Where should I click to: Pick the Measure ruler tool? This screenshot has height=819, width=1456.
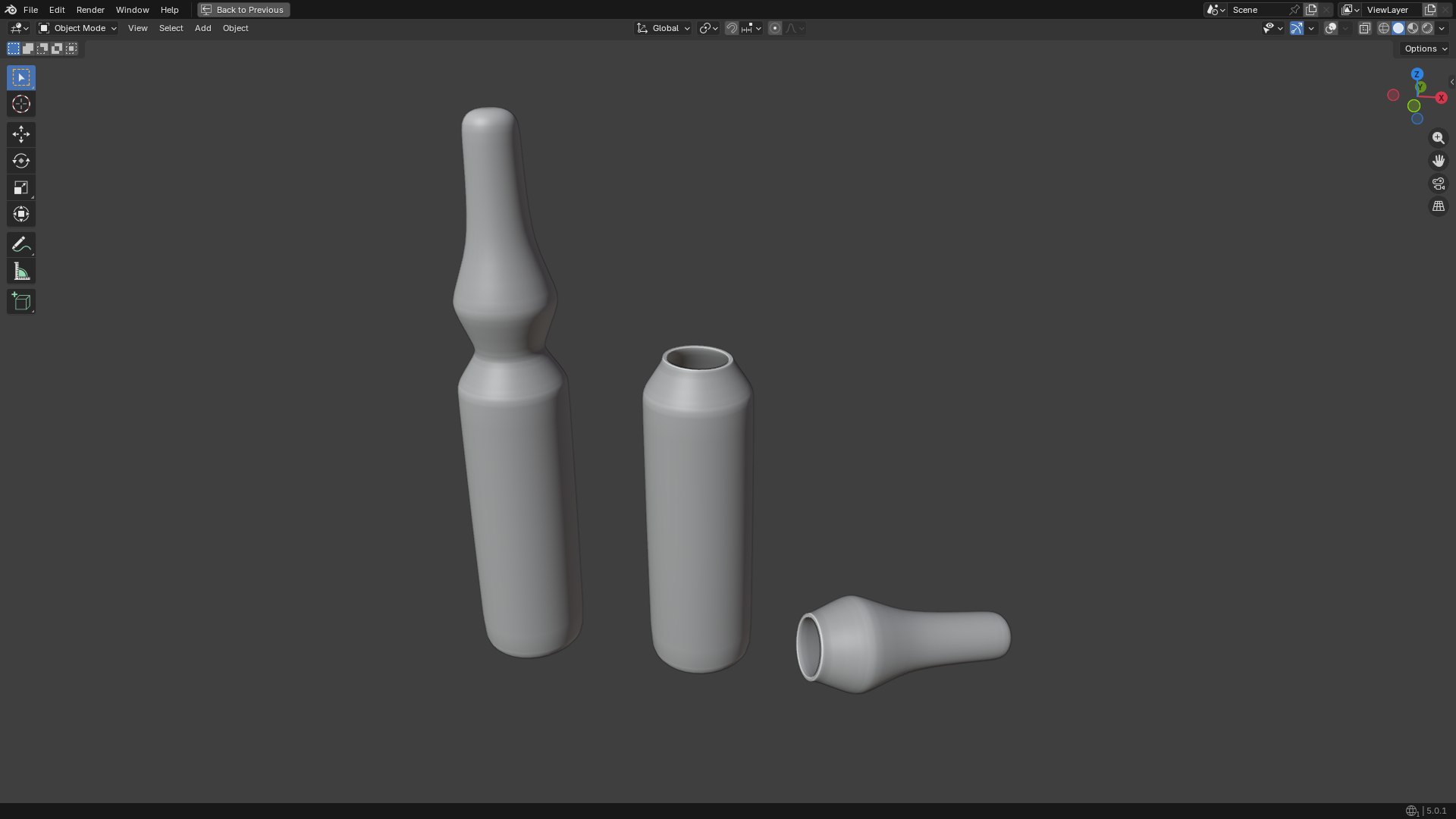21,271
